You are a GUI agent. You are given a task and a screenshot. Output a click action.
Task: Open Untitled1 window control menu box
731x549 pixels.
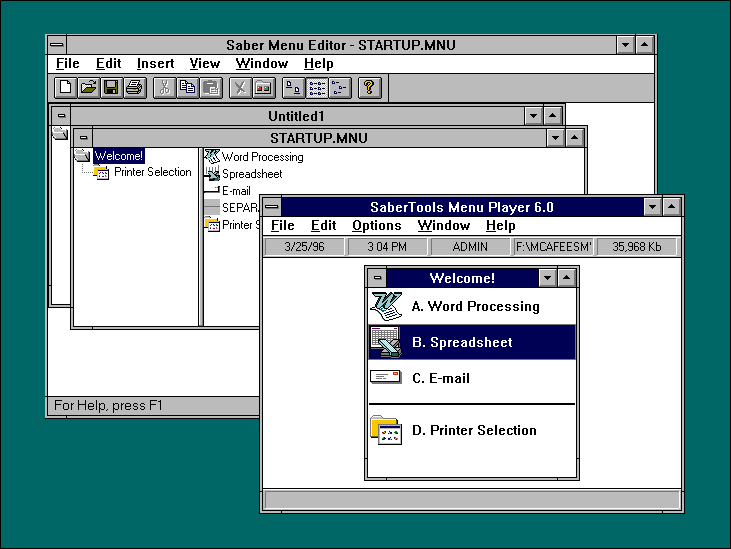(62, 116)
